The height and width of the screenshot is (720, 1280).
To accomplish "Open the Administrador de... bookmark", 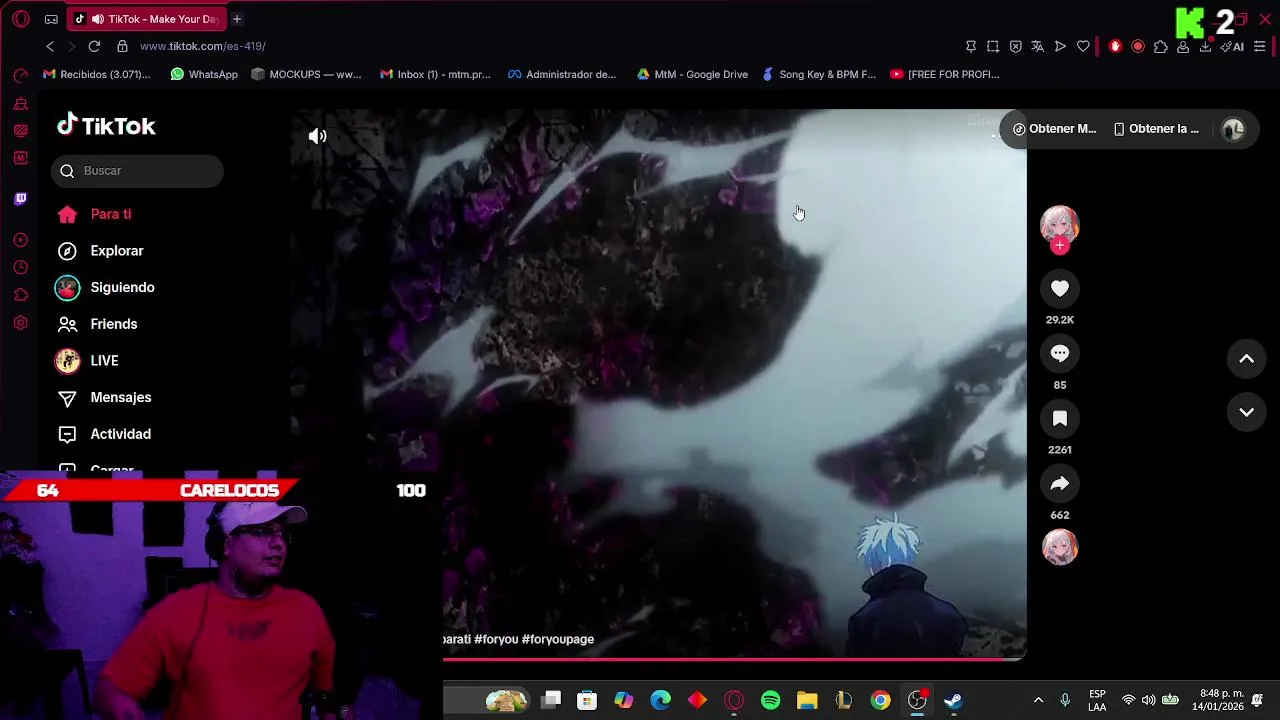I will point(562,74).
